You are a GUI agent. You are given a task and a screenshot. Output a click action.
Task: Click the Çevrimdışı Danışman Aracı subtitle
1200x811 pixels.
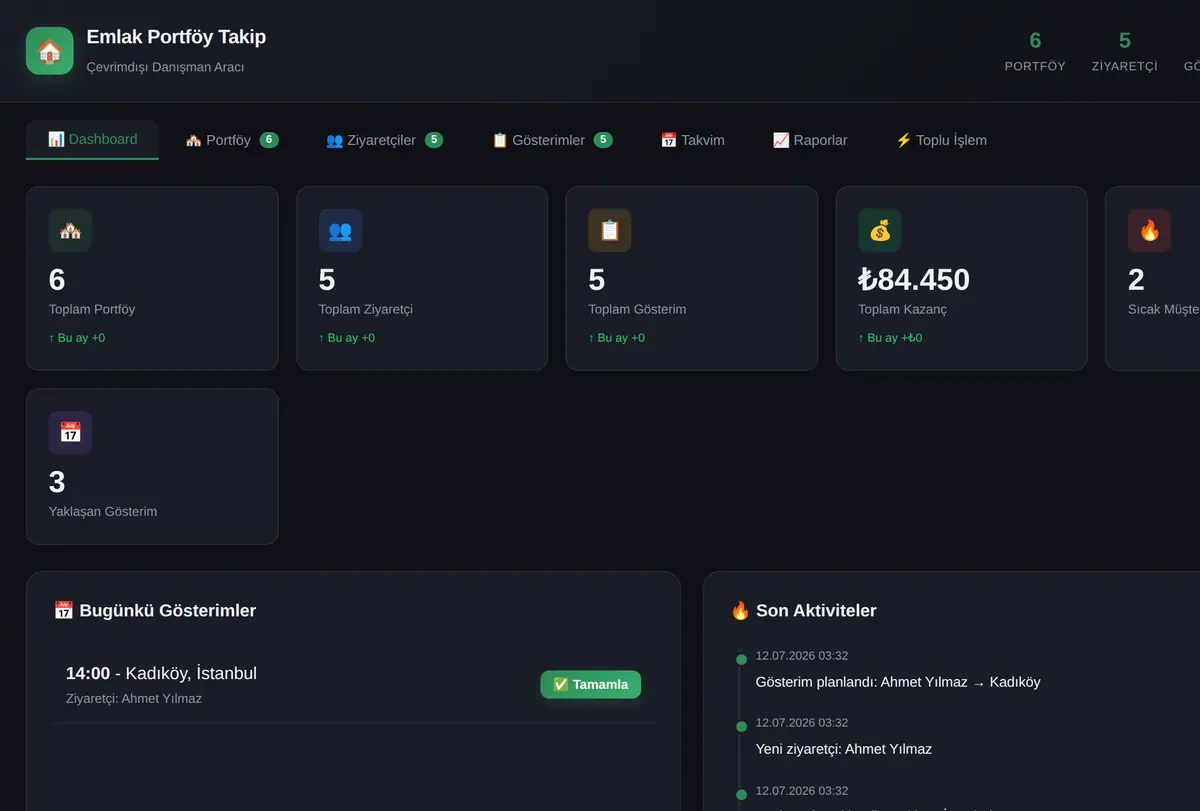[165, 67]
